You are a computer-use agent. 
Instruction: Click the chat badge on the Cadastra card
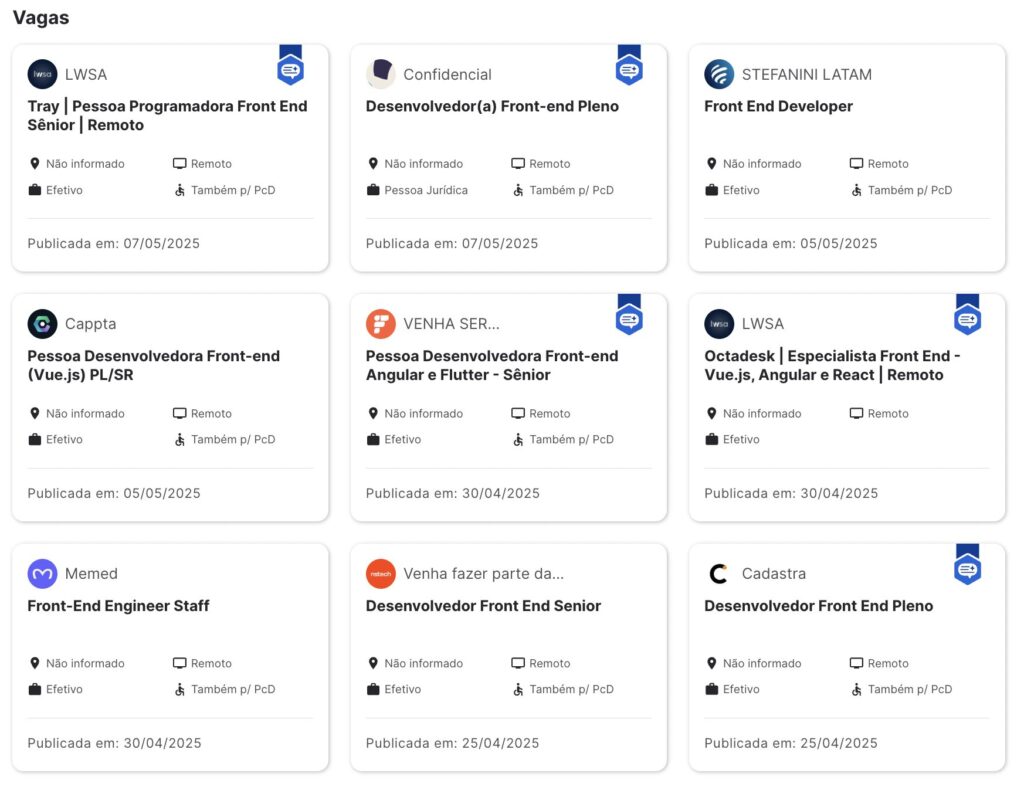967,569
